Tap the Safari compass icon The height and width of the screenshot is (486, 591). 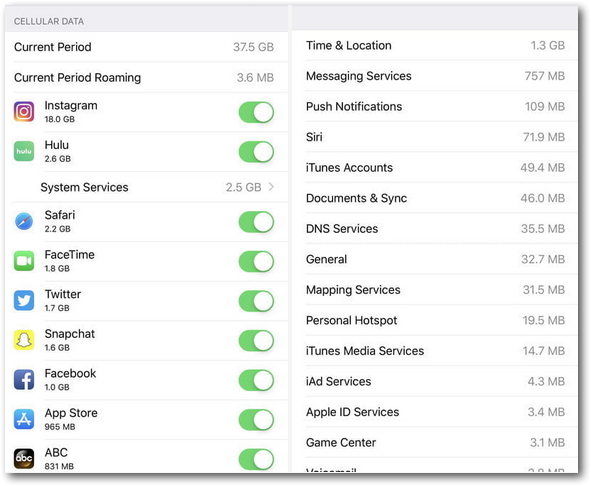24,221
